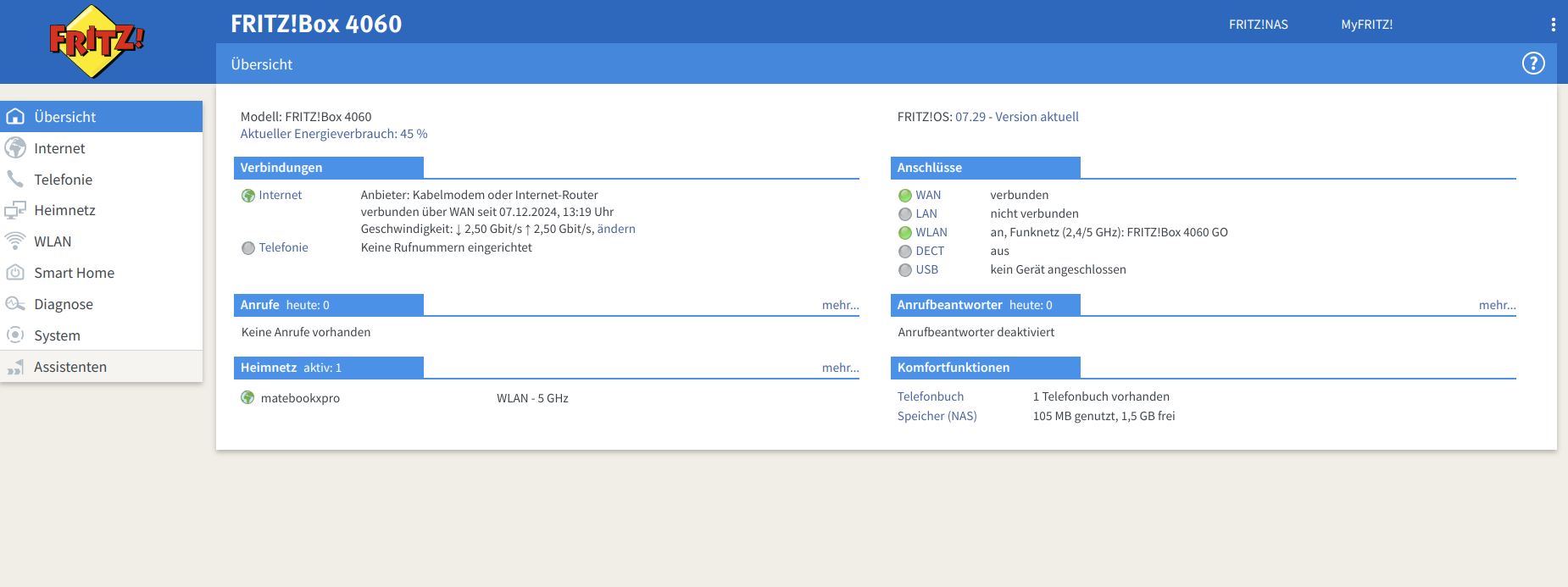Show more calls via Anrufe mehr link

pyautogui.click(x=840, y=305)
